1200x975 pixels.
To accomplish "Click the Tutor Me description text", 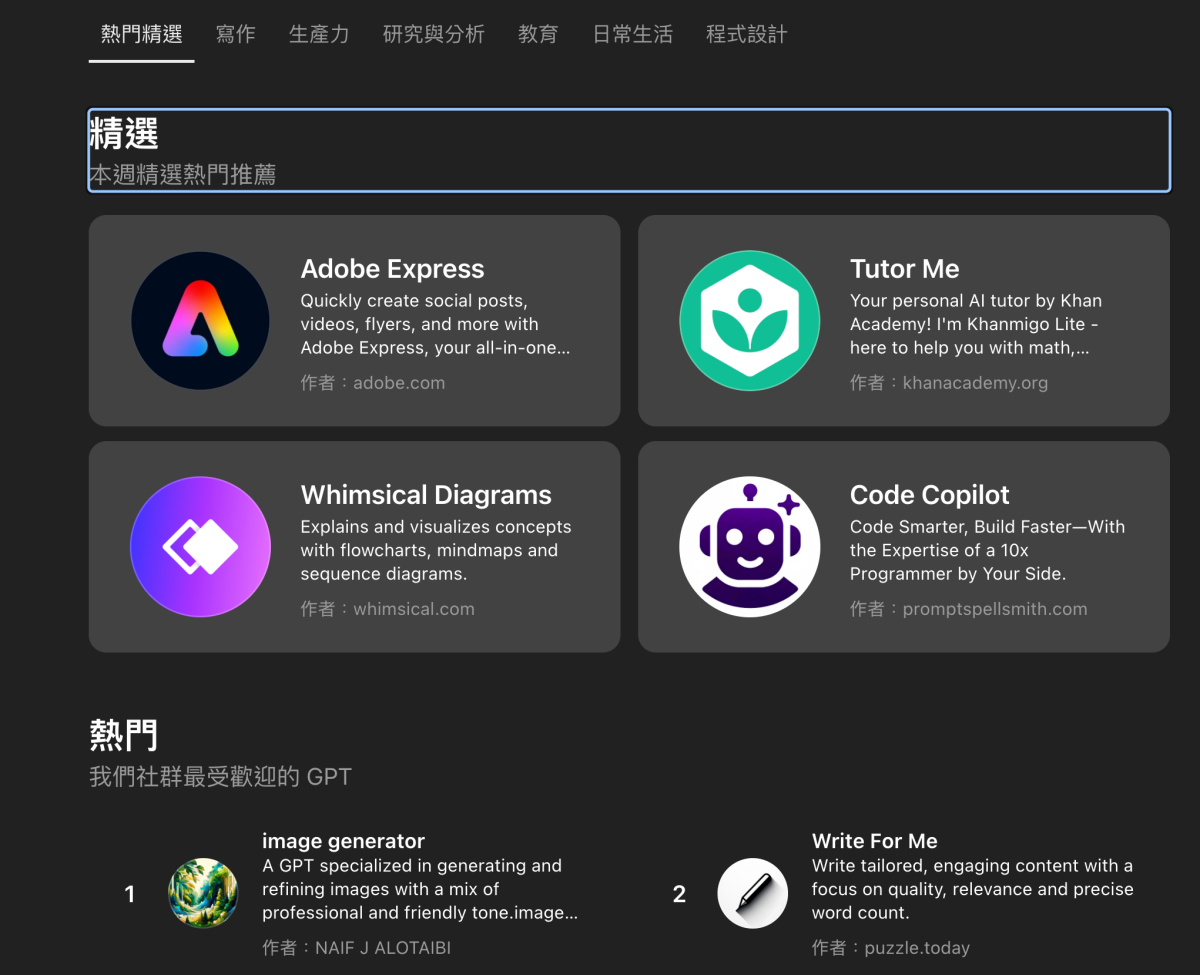I will (976, 324).
